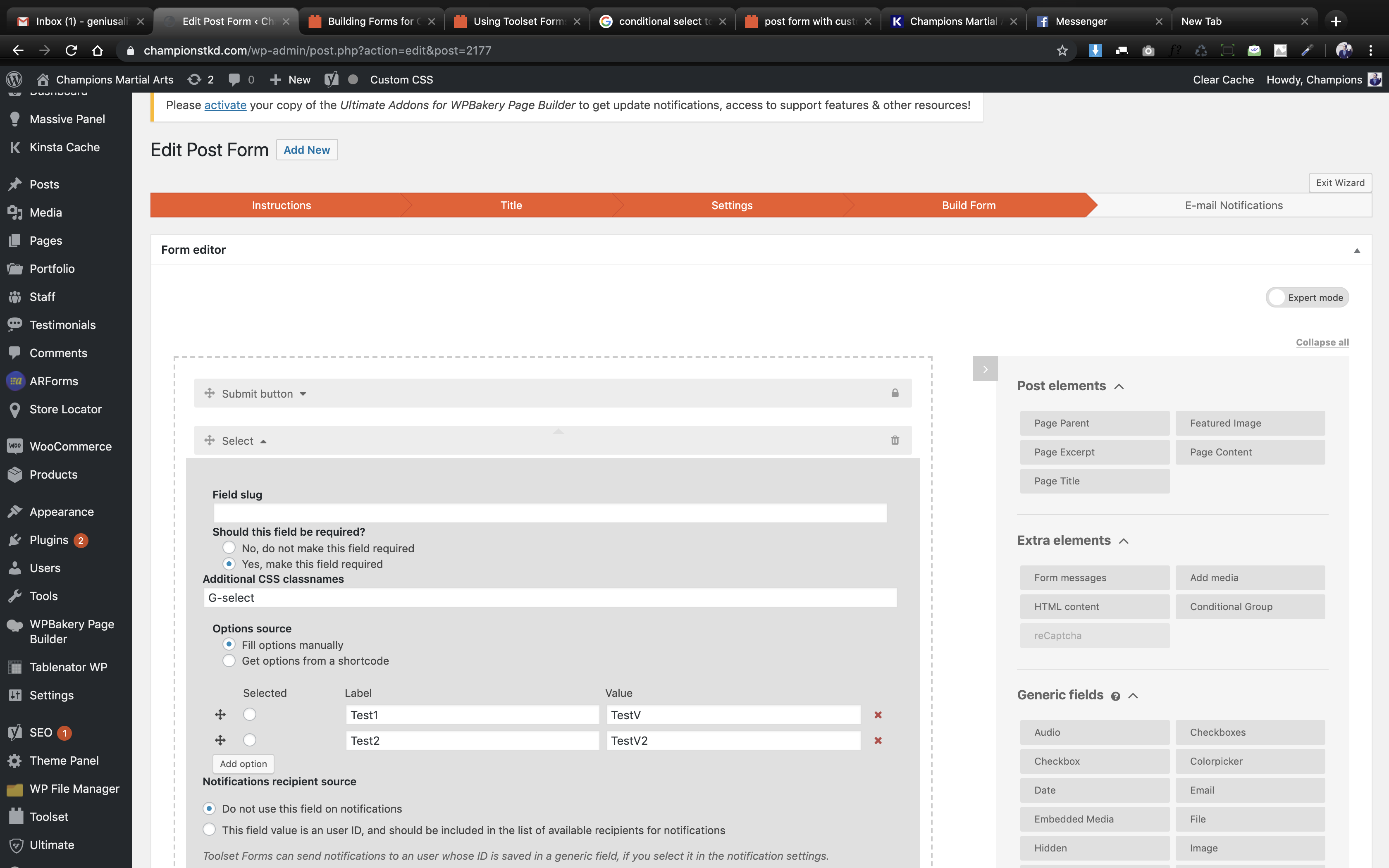The width and height of the screenshot is (1389, 868).
Task: Click the TestV2 value field
Action: (x=733, y=741)
